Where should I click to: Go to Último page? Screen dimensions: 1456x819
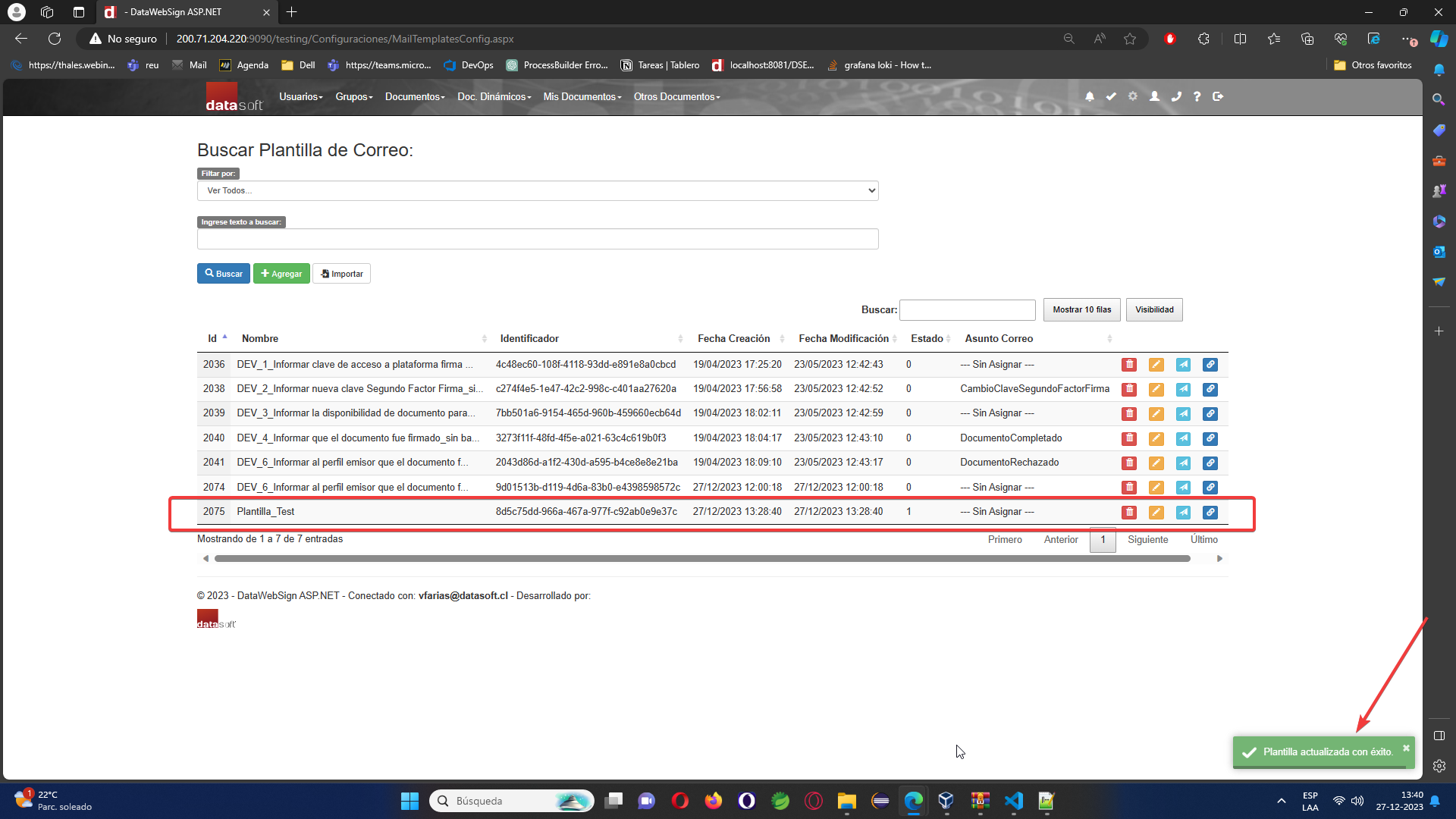pos(1203,539)
